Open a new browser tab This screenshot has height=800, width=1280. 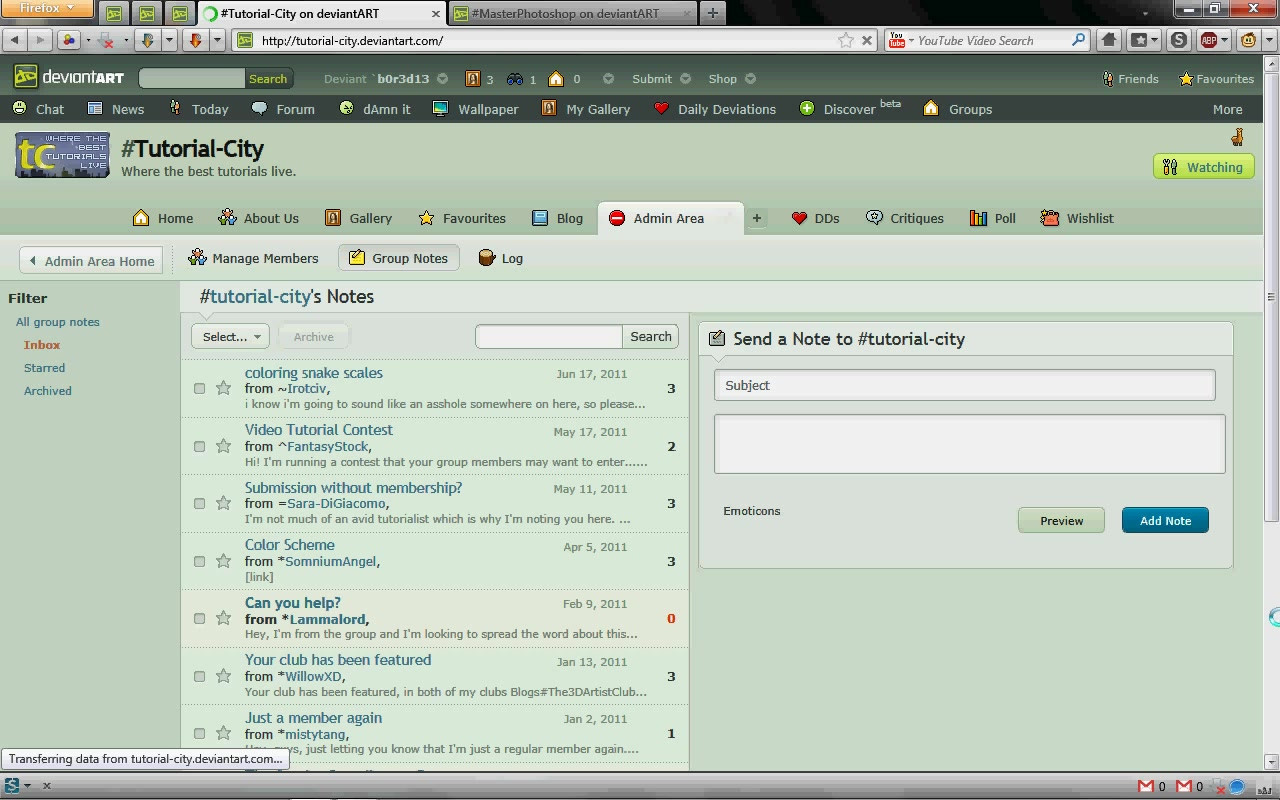(712, 13)
